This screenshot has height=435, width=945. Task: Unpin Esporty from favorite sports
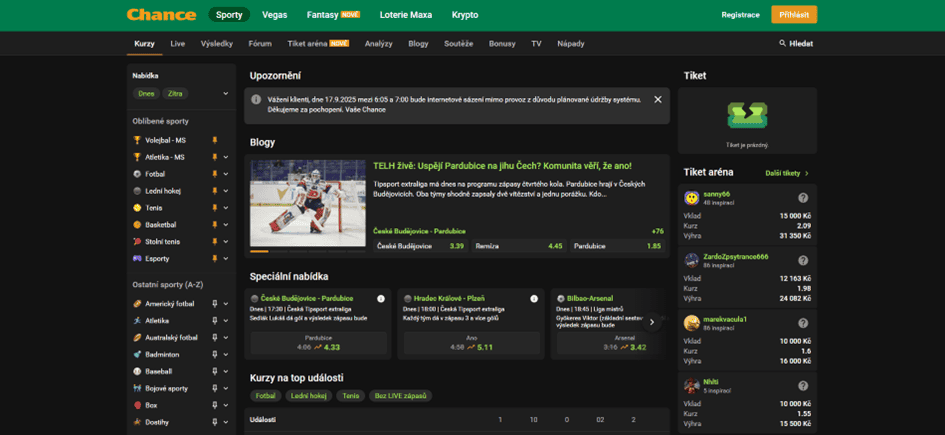[x=215, y=258]
